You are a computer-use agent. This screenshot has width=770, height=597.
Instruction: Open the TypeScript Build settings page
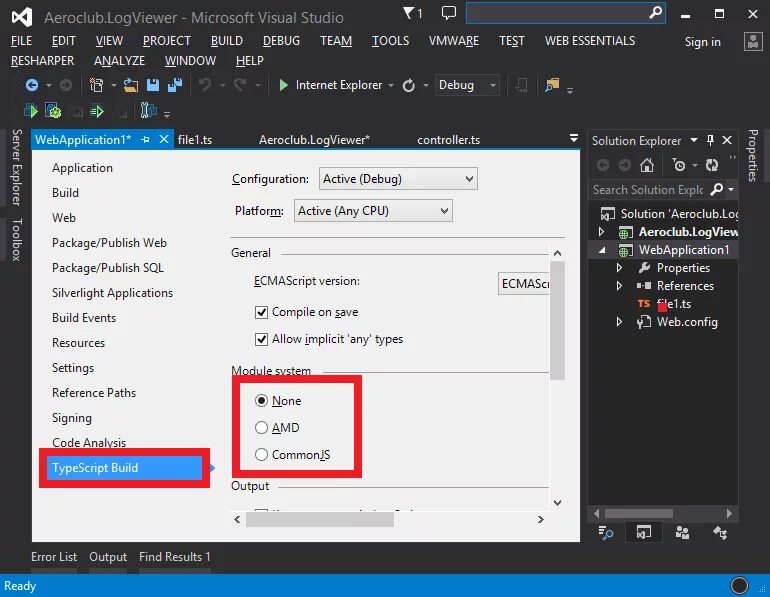click(x=124, y=468)
